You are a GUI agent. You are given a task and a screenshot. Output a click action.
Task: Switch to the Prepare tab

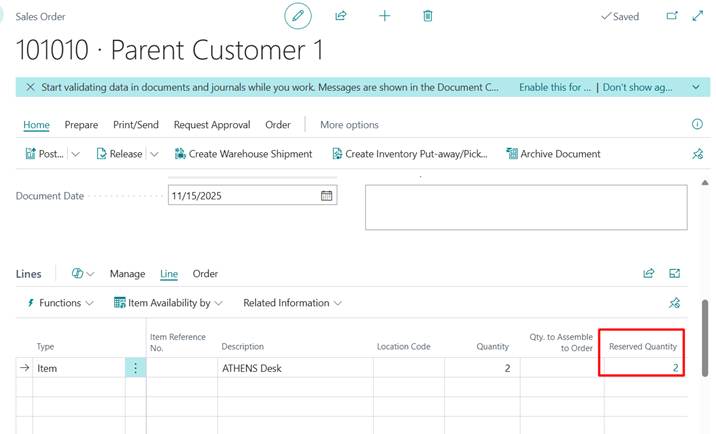click(x=81, y=125)
